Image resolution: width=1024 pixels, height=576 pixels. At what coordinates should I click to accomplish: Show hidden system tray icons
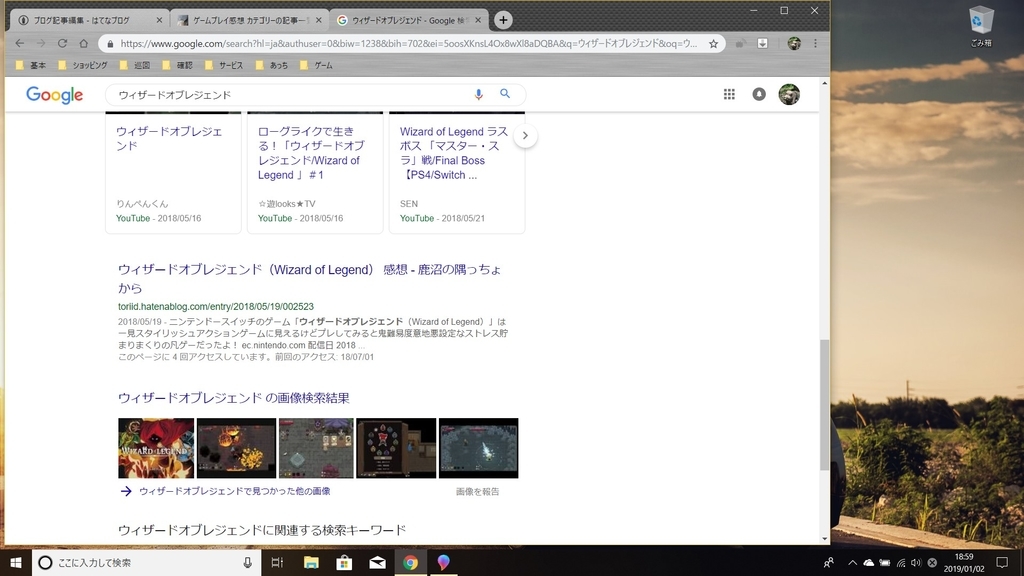point(852,562)
